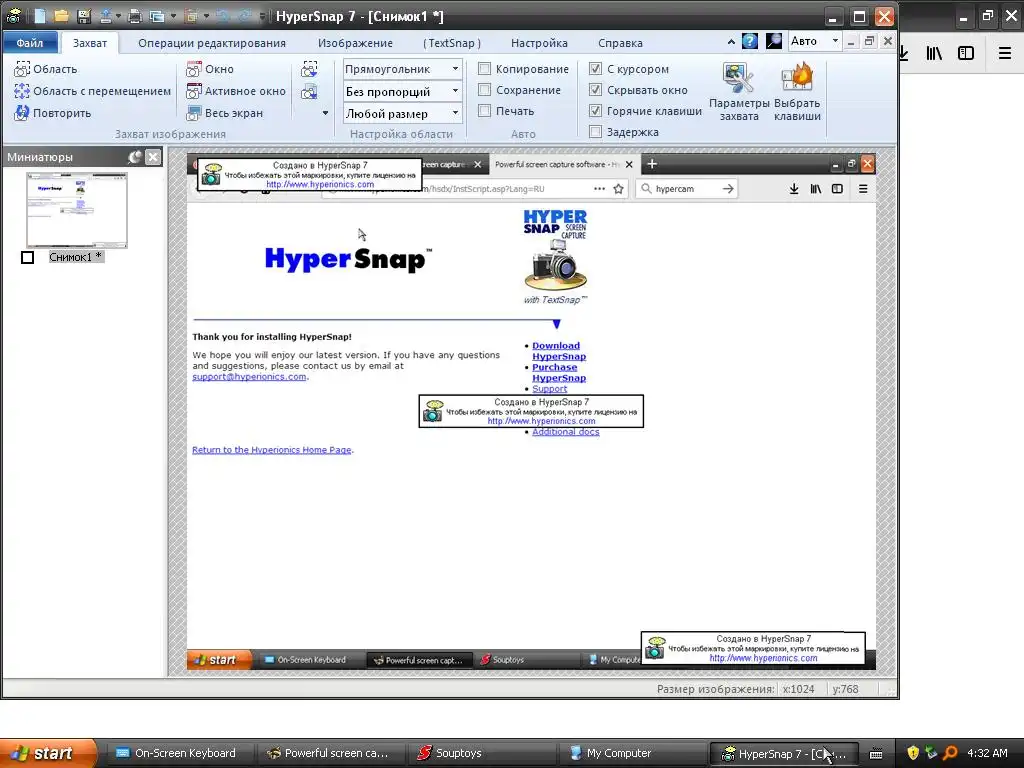The image size is (1024, 768).
Task: Switch to the Настройка tab
Action: click(539, 42)
